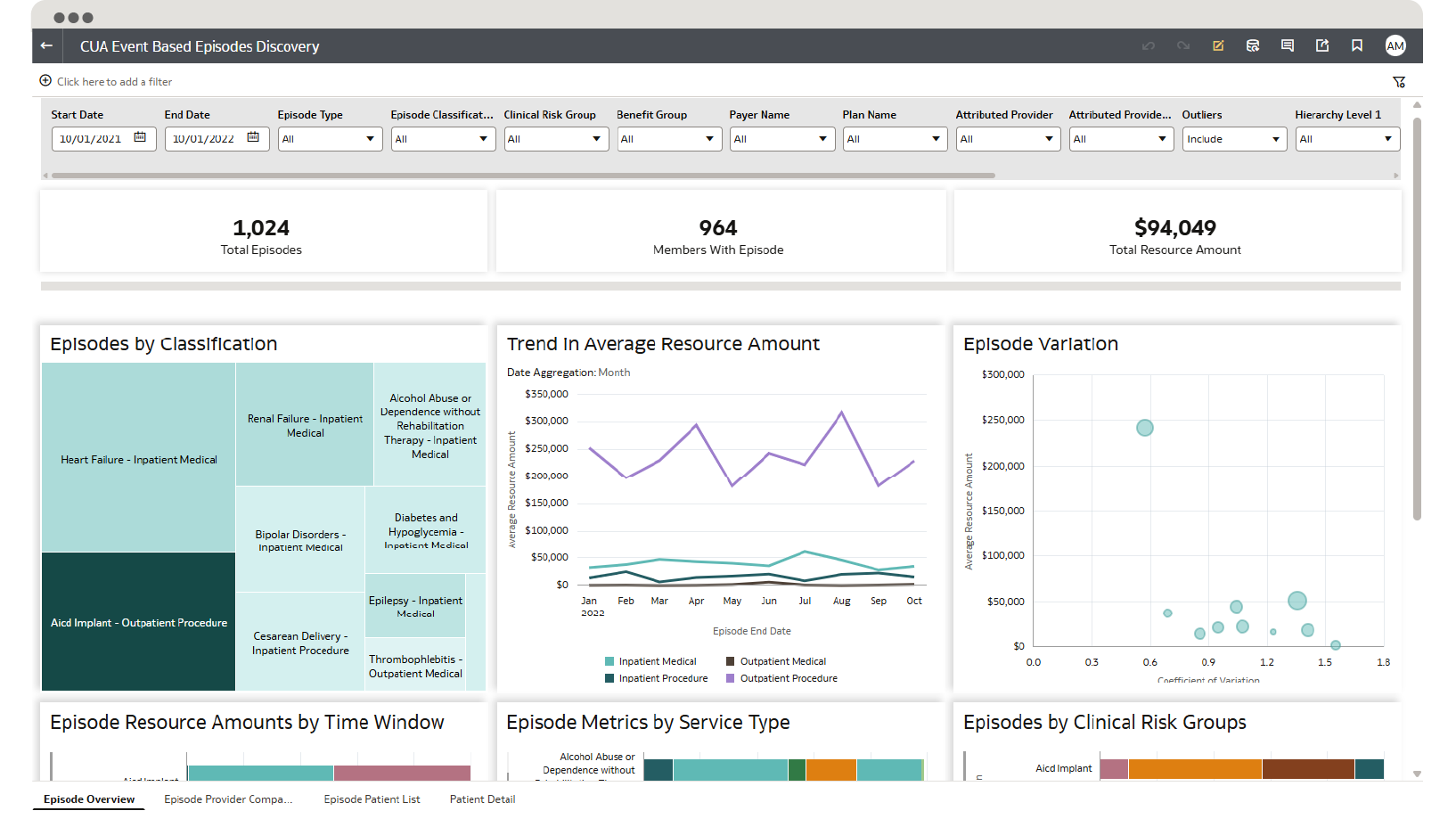Click the AM user avatar

pos(1395,45)
